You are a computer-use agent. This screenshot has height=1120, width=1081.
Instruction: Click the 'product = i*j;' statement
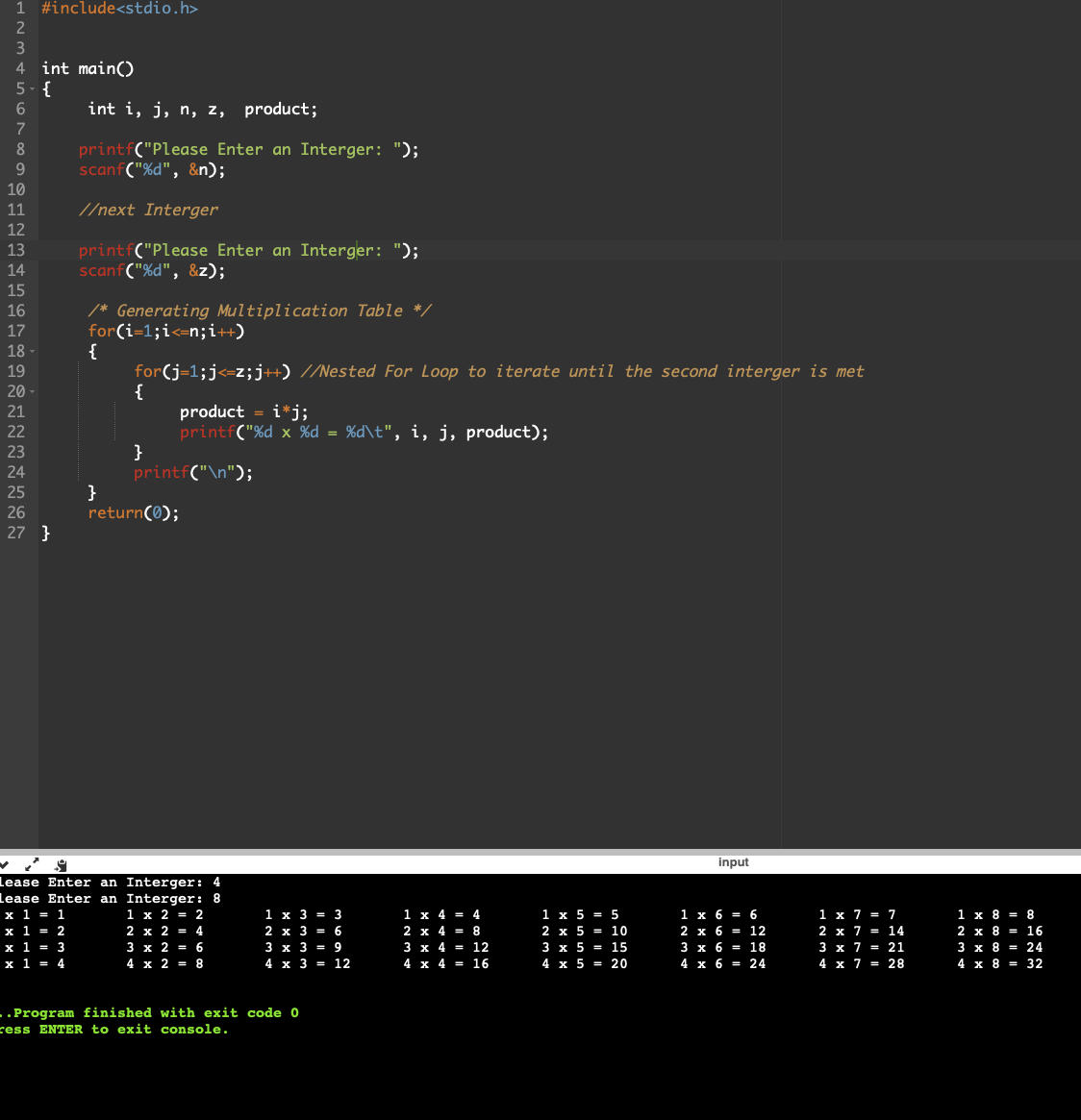[243, 412]
